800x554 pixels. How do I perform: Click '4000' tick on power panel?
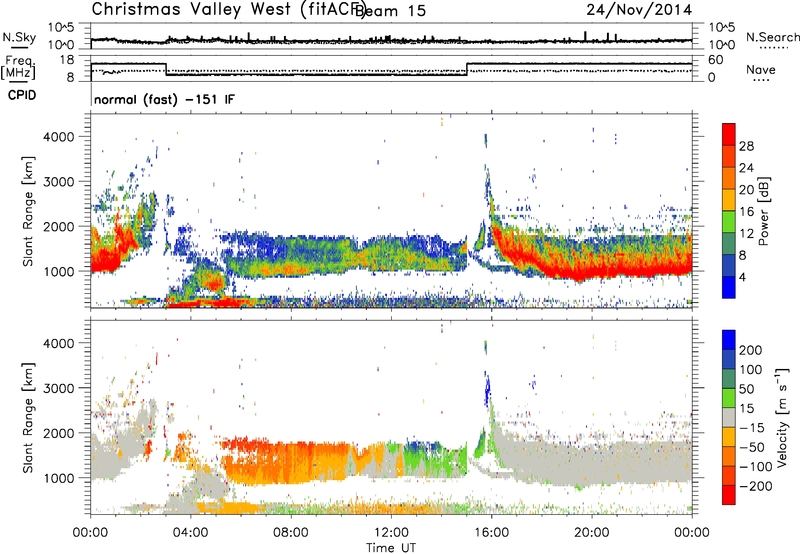pos(58,137)
